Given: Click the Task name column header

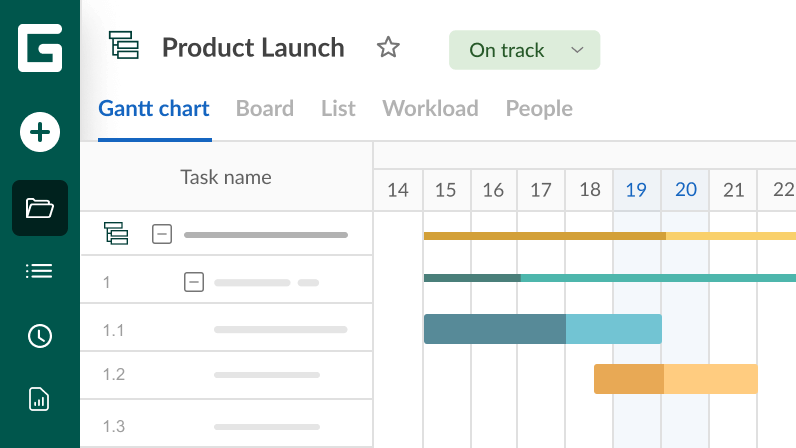Looking at the screenshot, I should [226, 177].
